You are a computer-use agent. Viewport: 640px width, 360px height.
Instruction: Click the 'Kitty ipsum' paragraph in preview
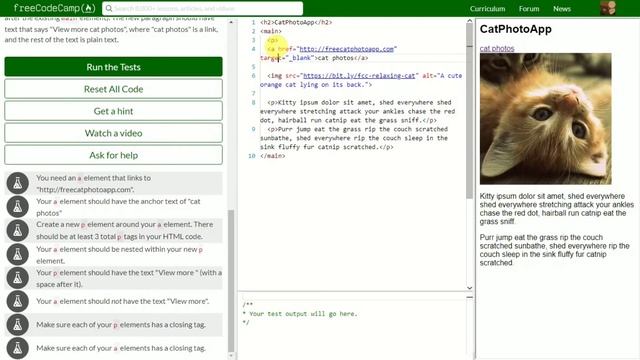[x=557, y=209]
